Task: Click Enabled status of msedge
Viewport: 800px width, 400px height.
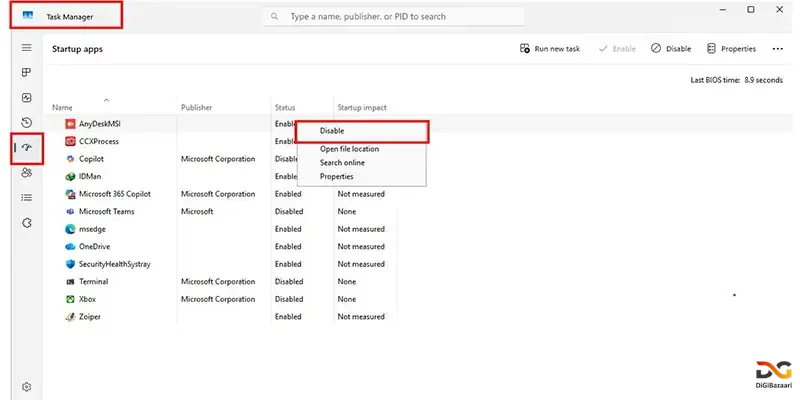Action: 288,229
